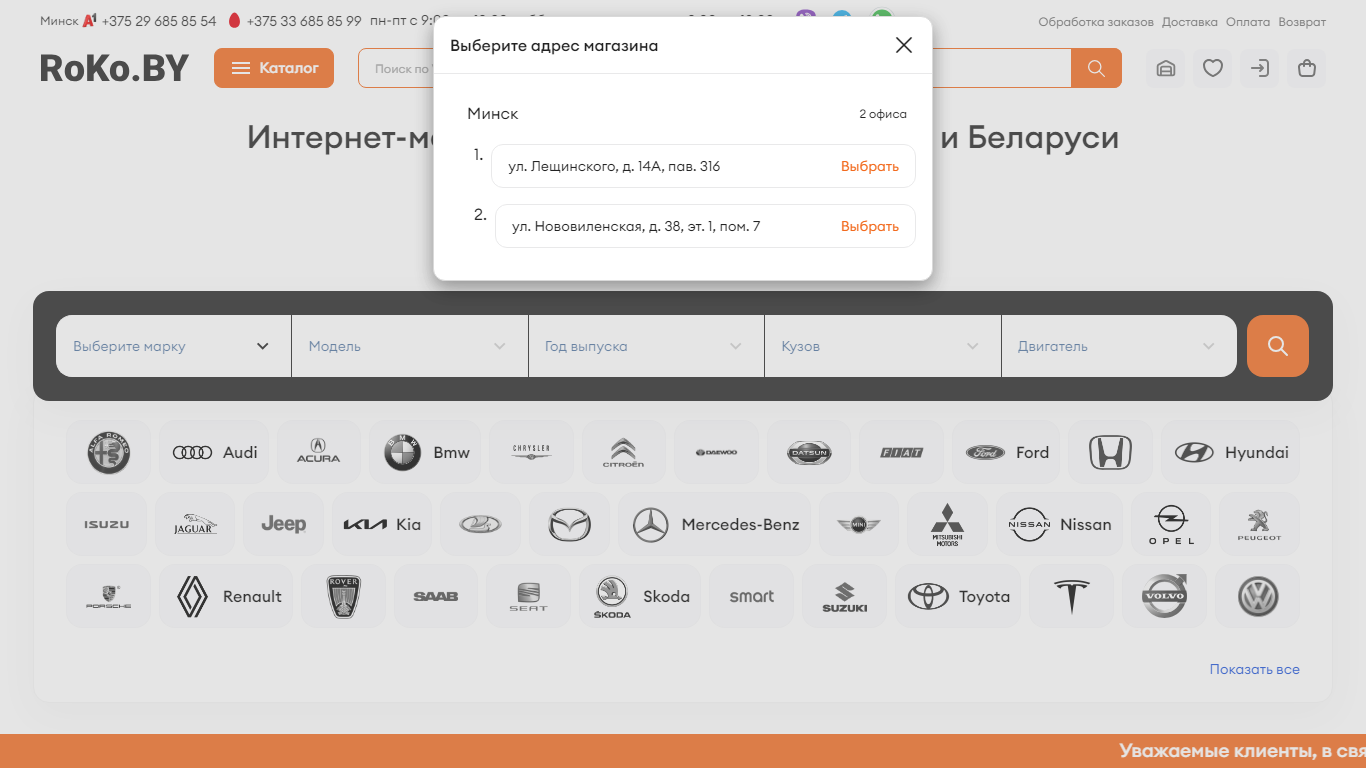The width and height of the screenshot is (1366, 768).
Task: Select the Isuzu logo
Action: [106, 524]
